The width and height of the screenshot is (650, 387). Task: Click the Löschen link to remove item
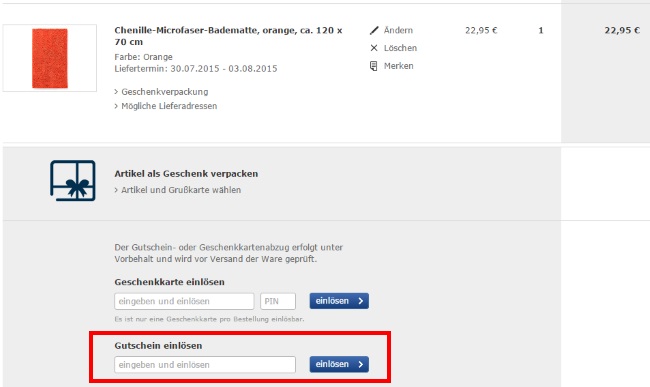(400, 48)
